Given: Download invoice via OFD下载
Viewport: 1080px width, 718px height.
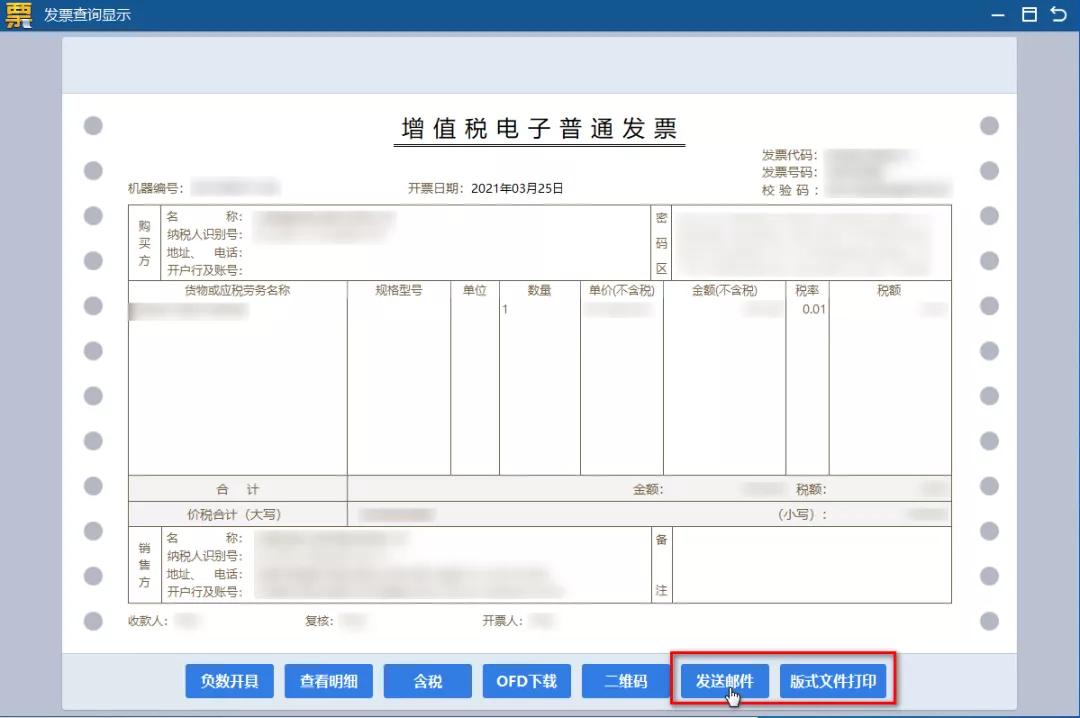Looking at the screenshot, I should (526, 681).
